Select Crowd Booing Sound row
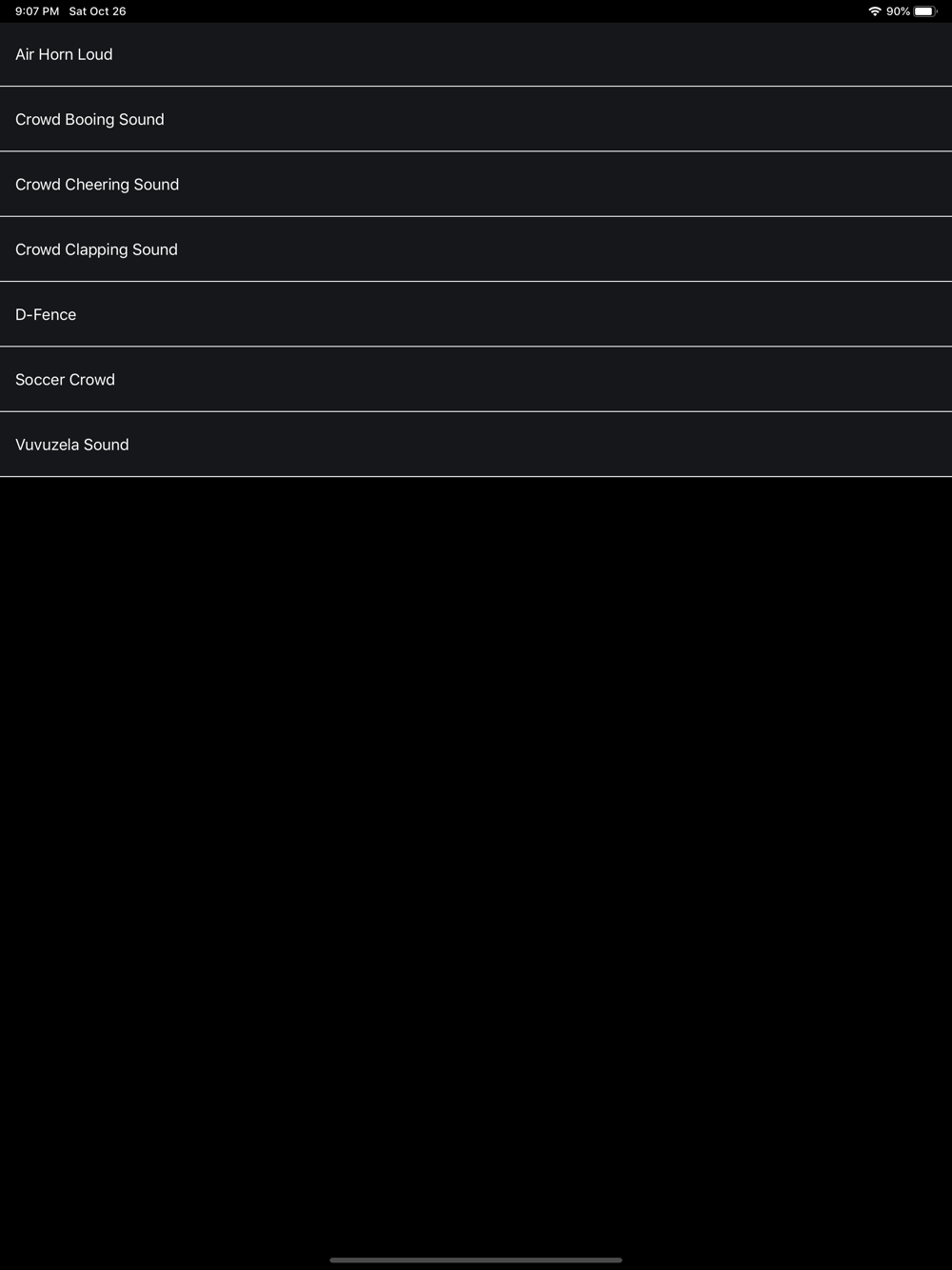The height and width of the screenshot is (1270, 952). pyautogui.click(x=476, y=119)
